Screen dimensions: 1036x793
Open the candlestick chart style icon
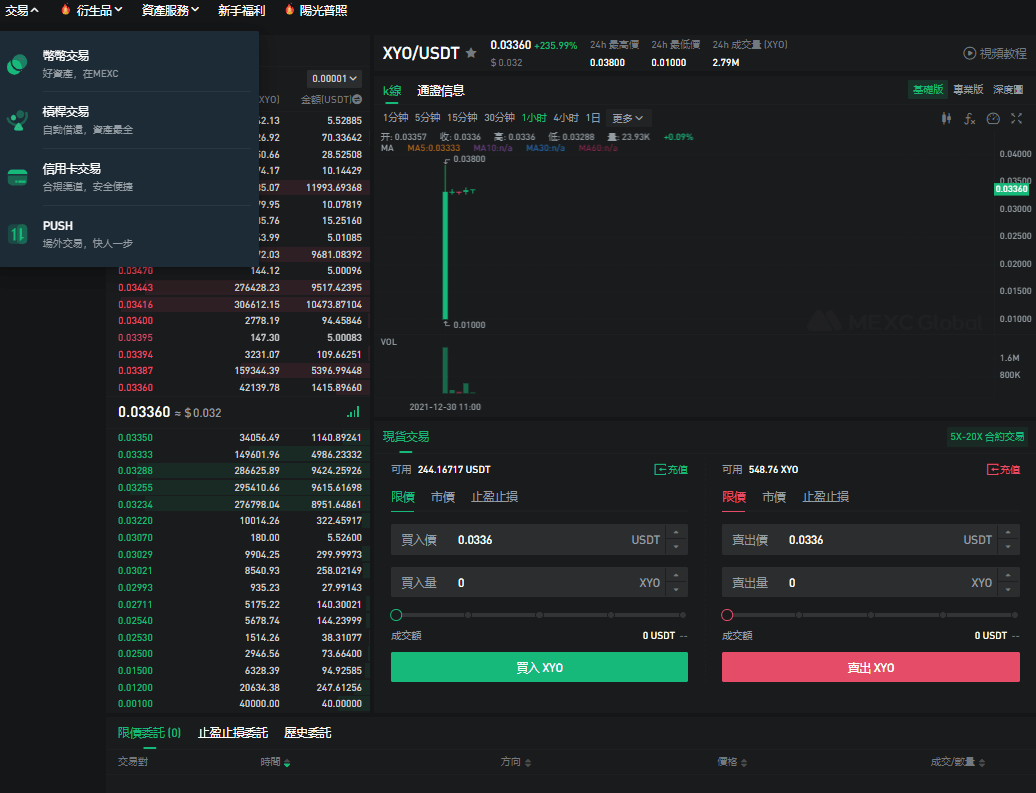(x=946, y=118)
